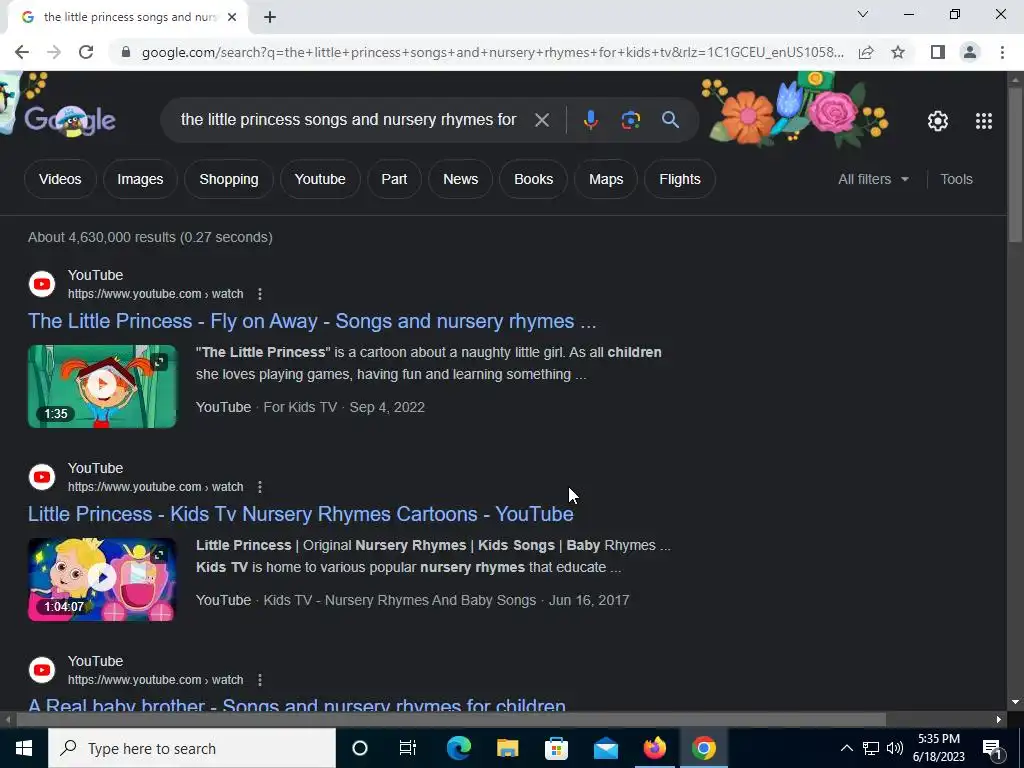Switch to Maps results
Screen dimensions: 1024x768
coord(606,179)
